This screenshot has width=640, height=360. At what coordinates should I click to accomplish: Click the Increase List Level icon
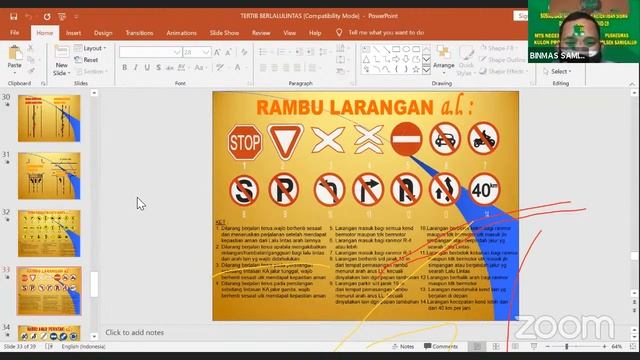(x=310, y=52)
